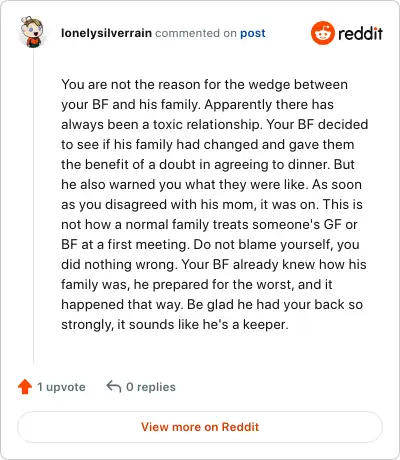
Task: Collapse thread using vertical line below avatar
Action: click(33, 207)
